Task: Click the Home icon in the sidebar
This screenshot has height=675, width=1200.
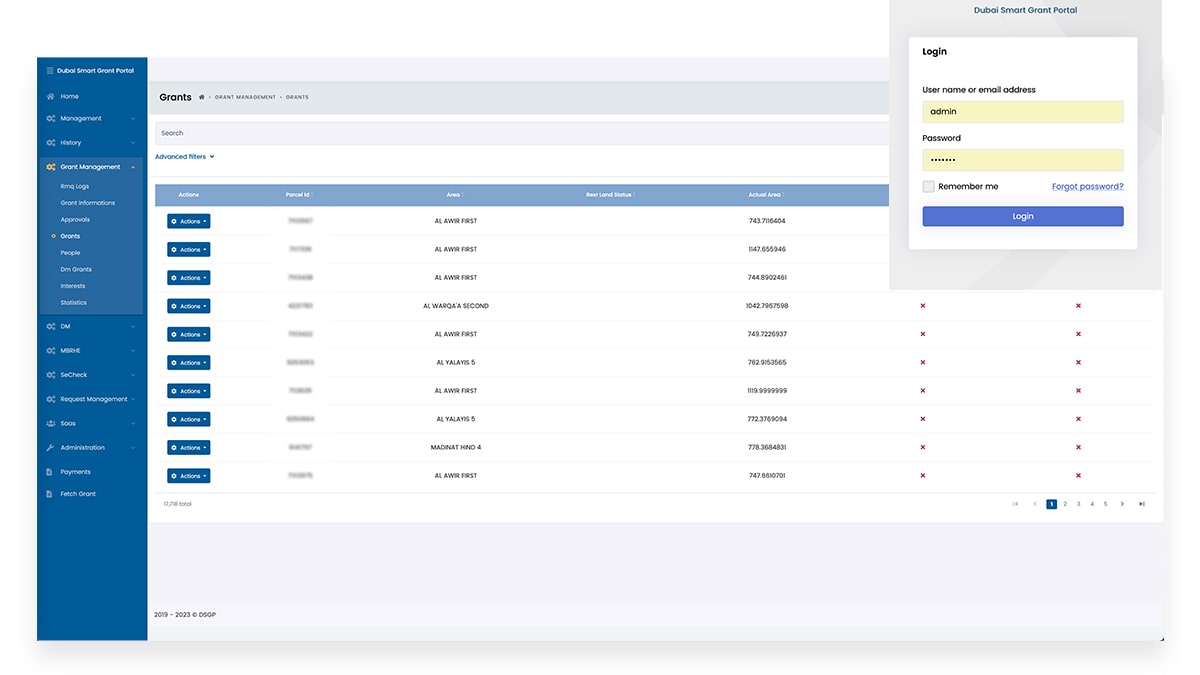Action: pos(50,97)
